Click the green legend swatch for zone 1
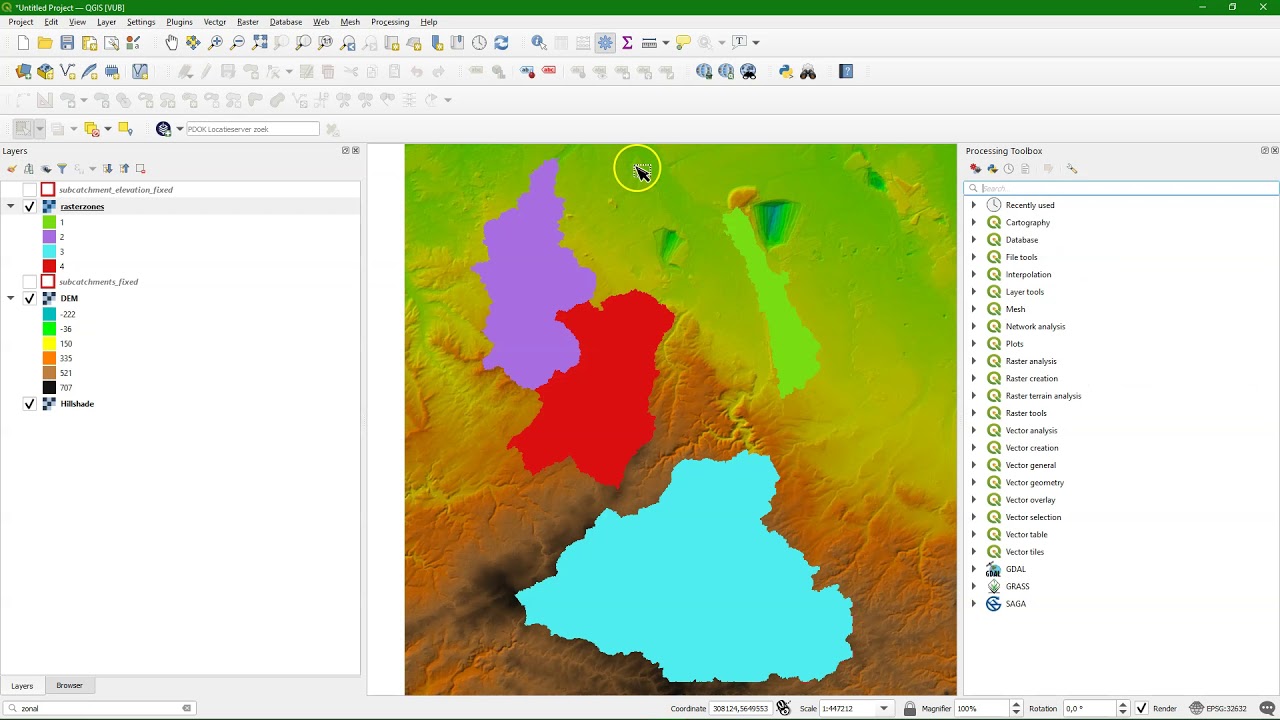Viewport: 1280px width, 720px height. (x=49, y=222)
